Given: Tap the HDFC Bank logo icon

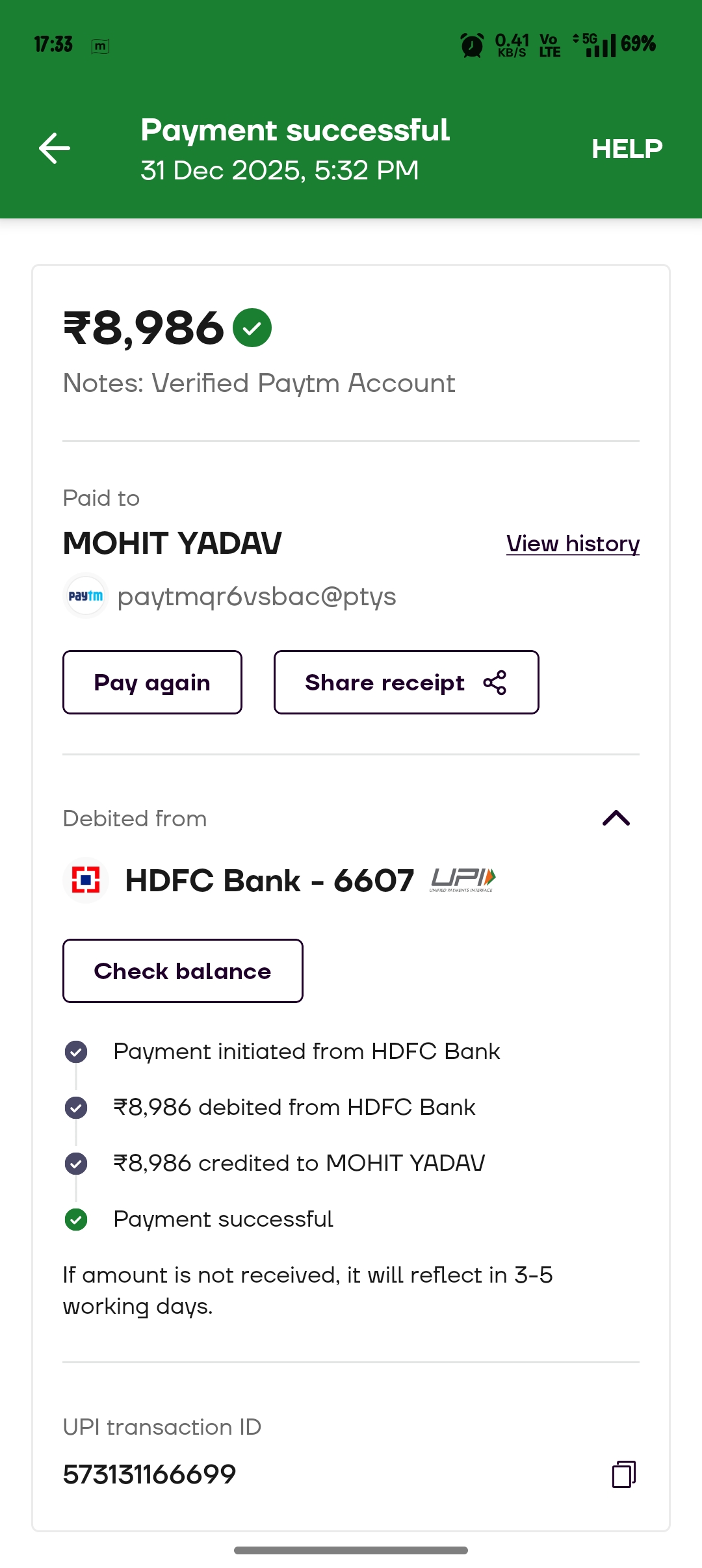Looking at the screenshot, I should 86,880.
